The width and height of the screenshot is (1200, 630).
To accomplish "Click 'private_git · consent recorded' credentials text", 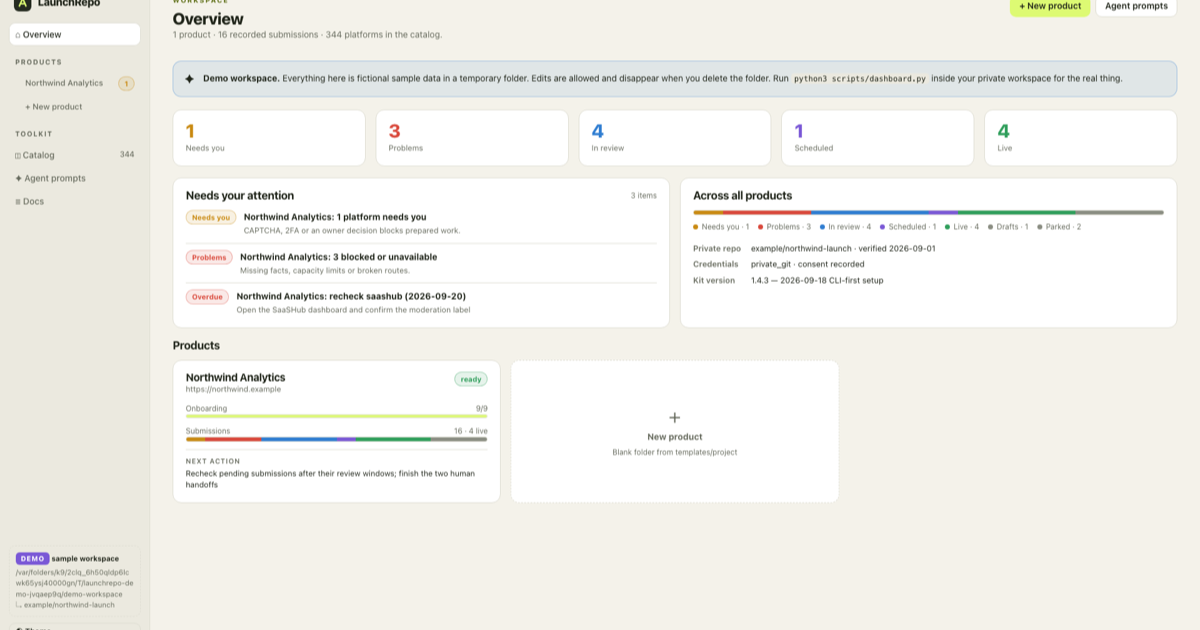I will click(808, 264).
